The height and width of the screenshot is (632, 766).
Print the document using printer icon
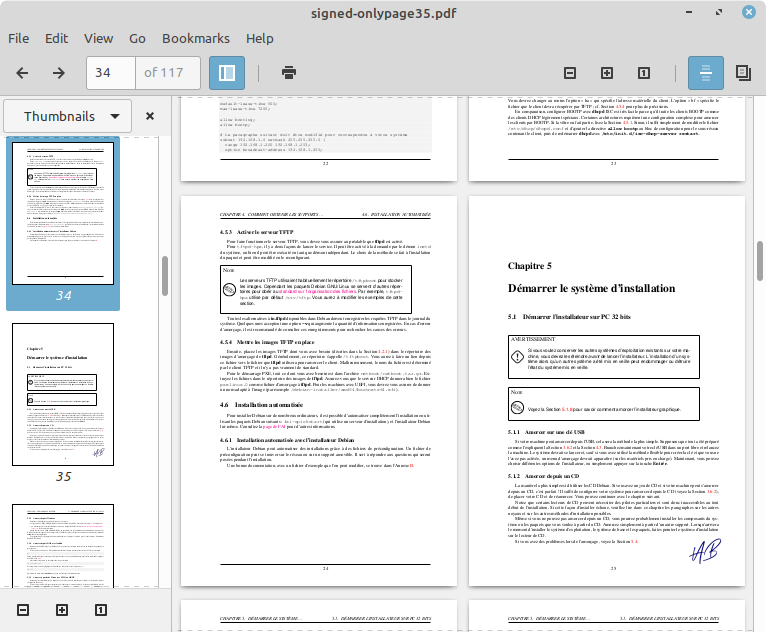point(289,73)
